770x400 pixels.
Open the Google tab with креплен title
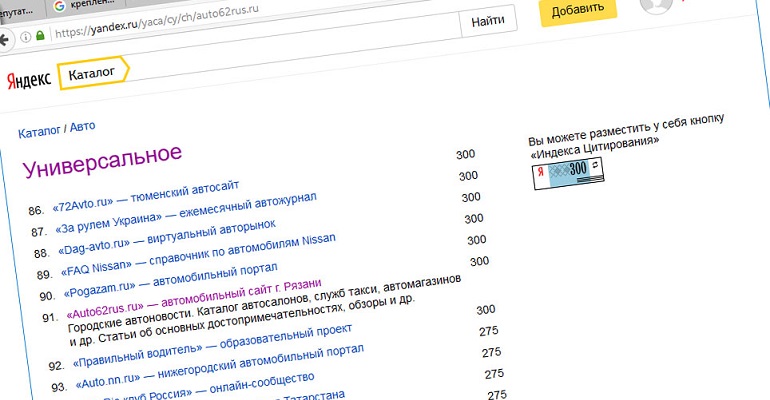84,6
